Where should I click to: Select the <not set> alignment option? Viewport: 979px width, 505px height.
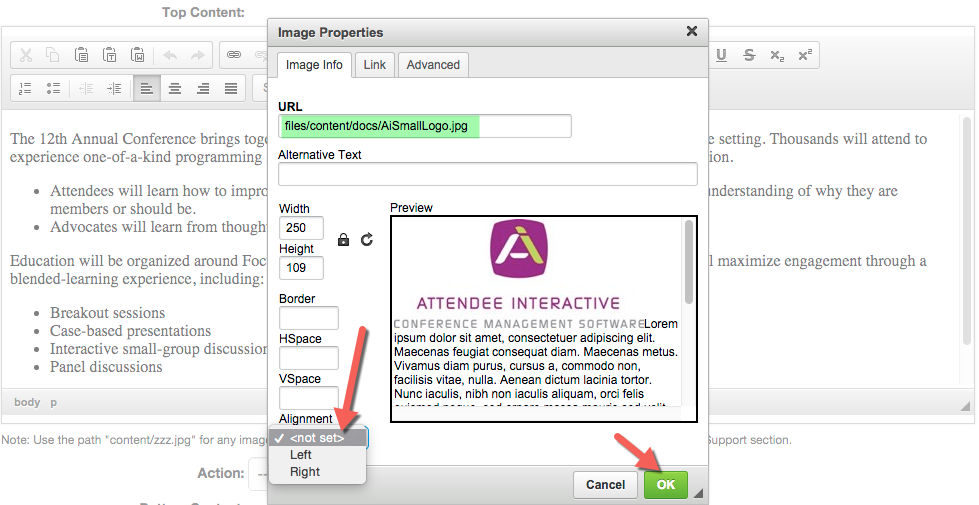(316, 438)
